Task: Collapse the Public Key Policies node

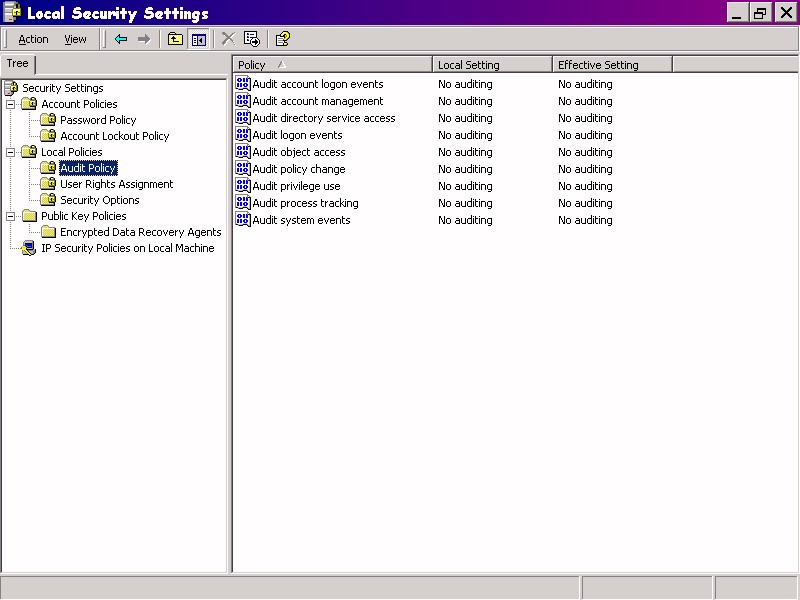Action: (10, 216)
